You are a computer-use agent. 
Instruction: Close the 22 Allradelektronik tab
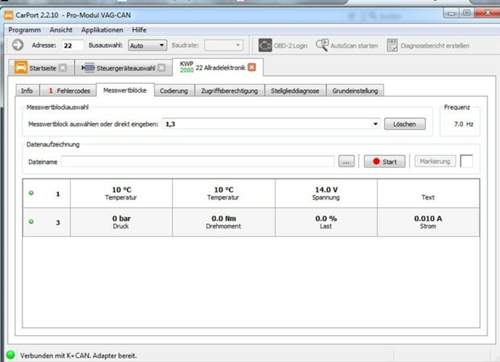point(252,67)
